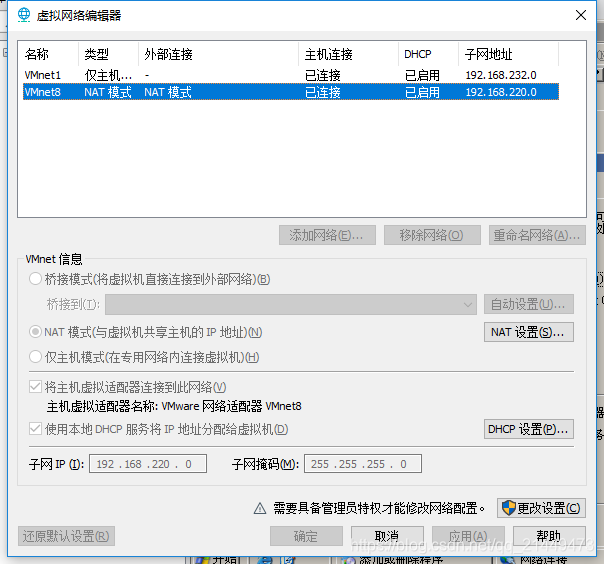Screen dimensions: 604x564
Task: Click the 取消 button
Action: click(x=387, y=536)
